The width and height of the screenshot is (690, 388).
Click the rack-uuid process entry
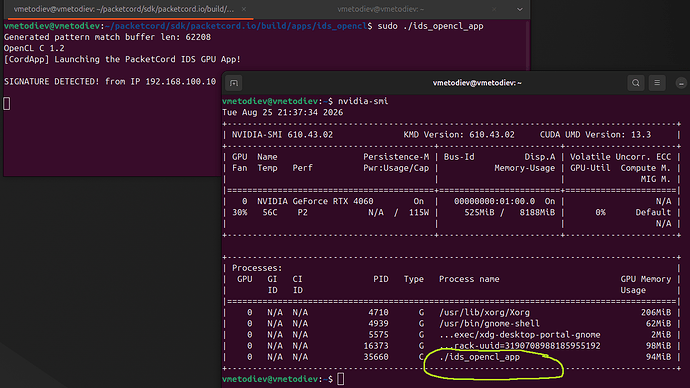(519, 346)
